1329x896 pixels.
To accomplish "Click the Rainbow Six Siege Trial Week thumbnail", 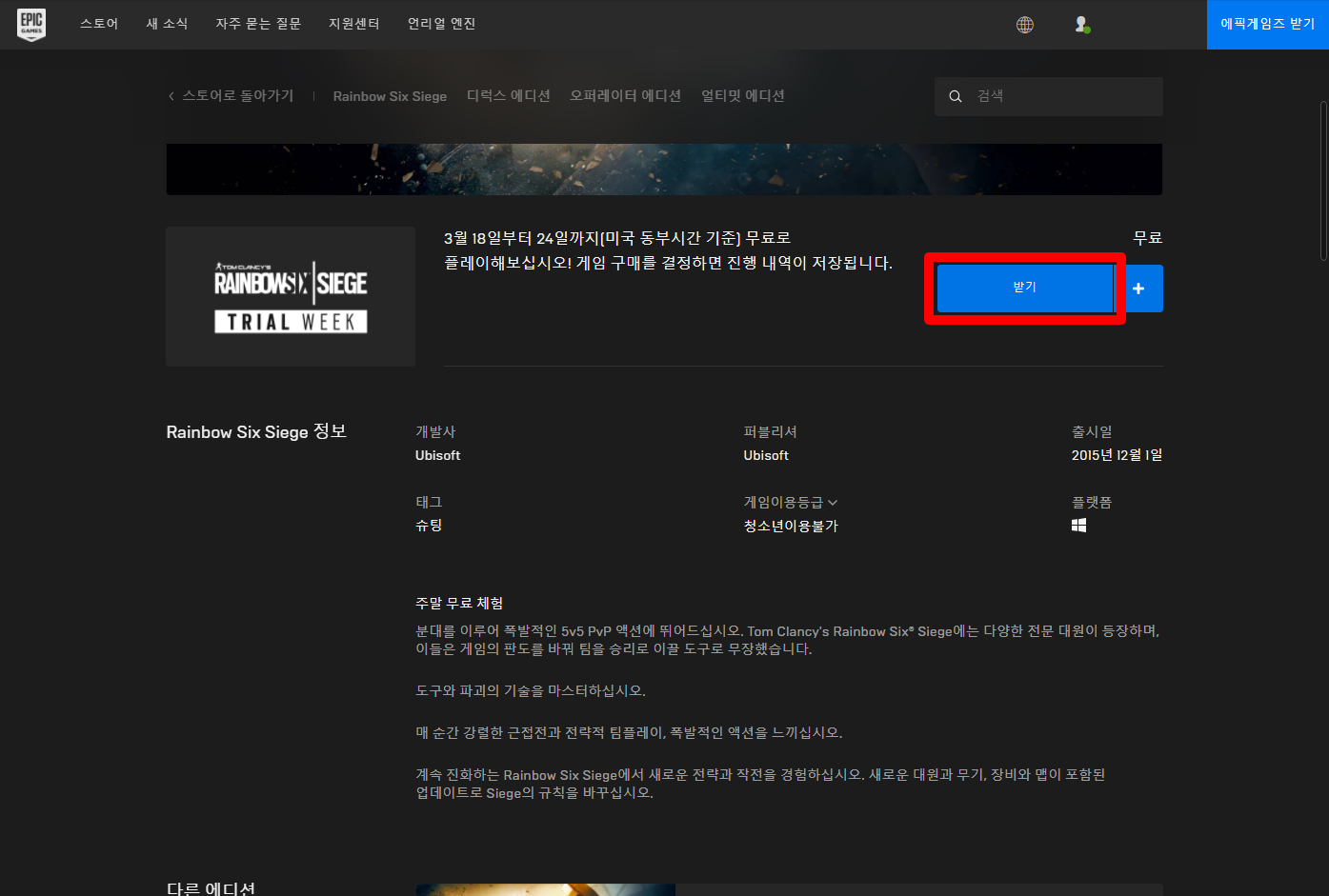I will [x=291, y=296].
